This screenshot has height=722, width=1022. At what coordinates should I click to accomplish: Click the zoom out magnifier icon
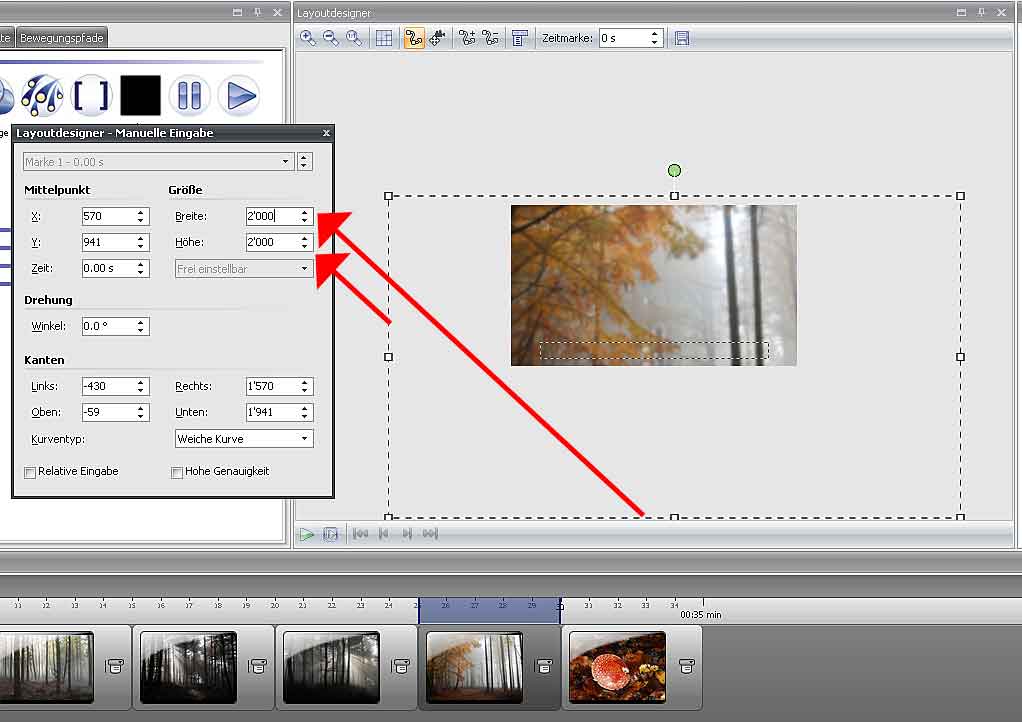coord(331,38)
